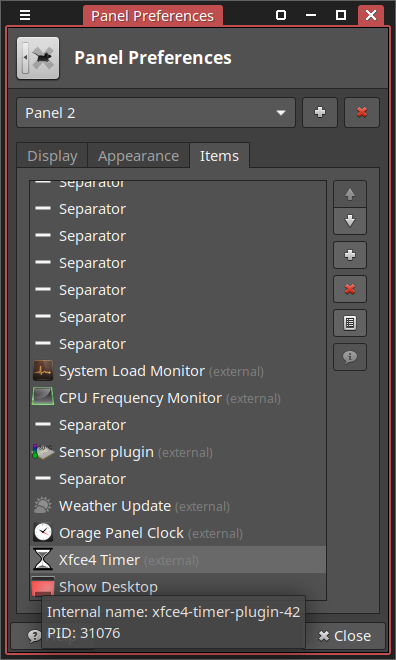Select the Weather Update item
The height and width of the screenshot is (660, 396).
178,506
